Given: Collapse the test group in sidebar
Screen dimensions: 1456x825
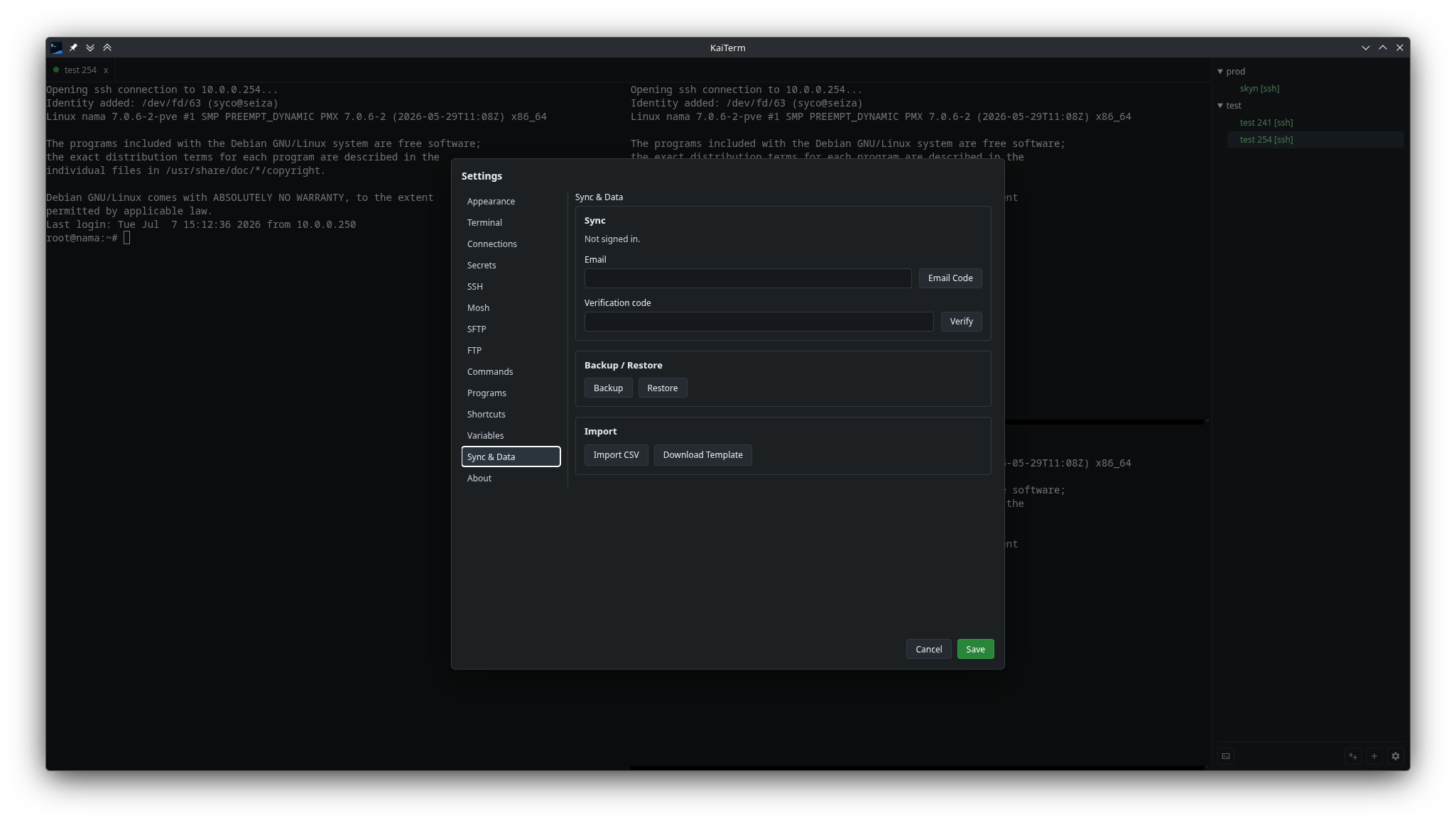Looking at the screenshot, I should point(1220,106).
